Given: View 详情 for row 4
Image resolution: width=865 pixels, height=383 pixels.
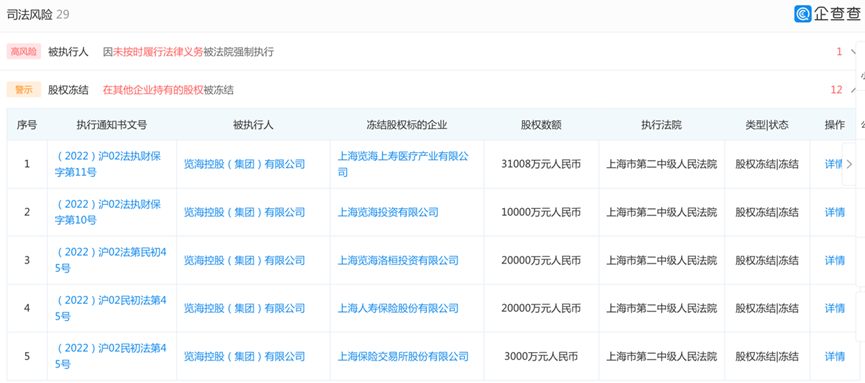Looking at the screenshot, I should click(835, 308).
